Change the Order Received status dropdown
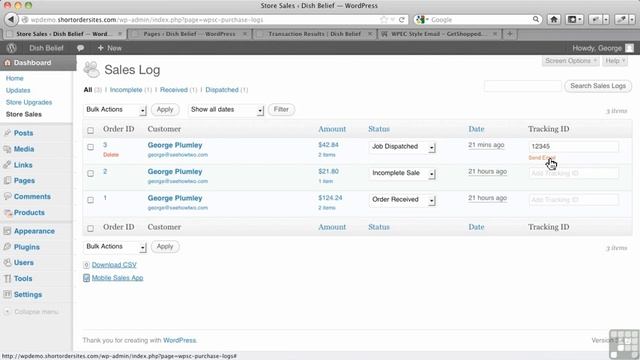The width and height of the screenshot is (640, 360). [402, 200]
